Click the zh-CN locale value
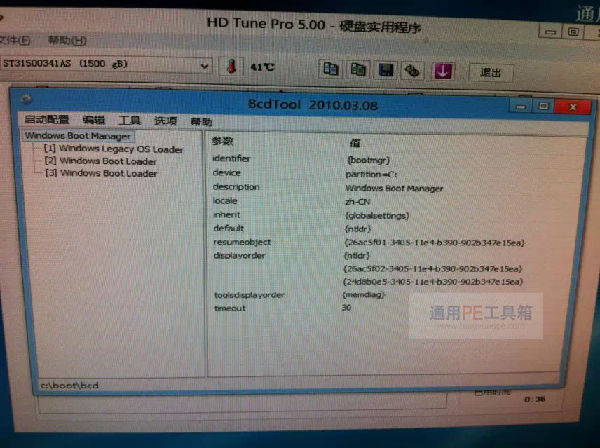600x448 pixels. click(357, 202)
